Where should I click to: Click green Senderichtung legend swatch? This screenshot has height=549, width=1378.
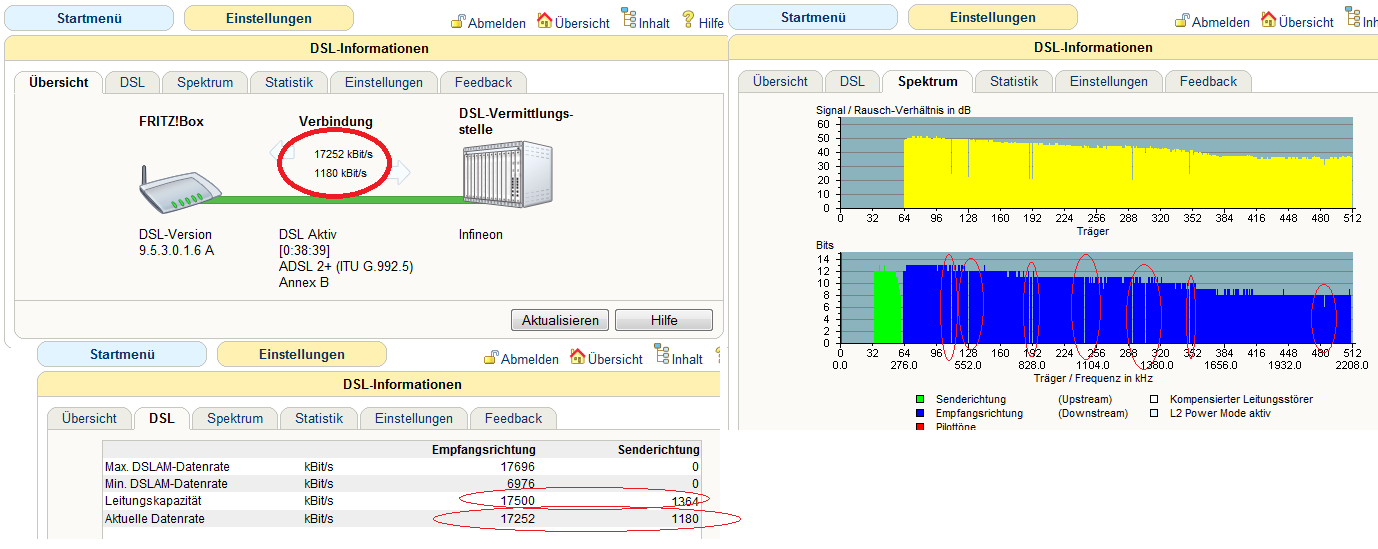(x=920, y=399)
